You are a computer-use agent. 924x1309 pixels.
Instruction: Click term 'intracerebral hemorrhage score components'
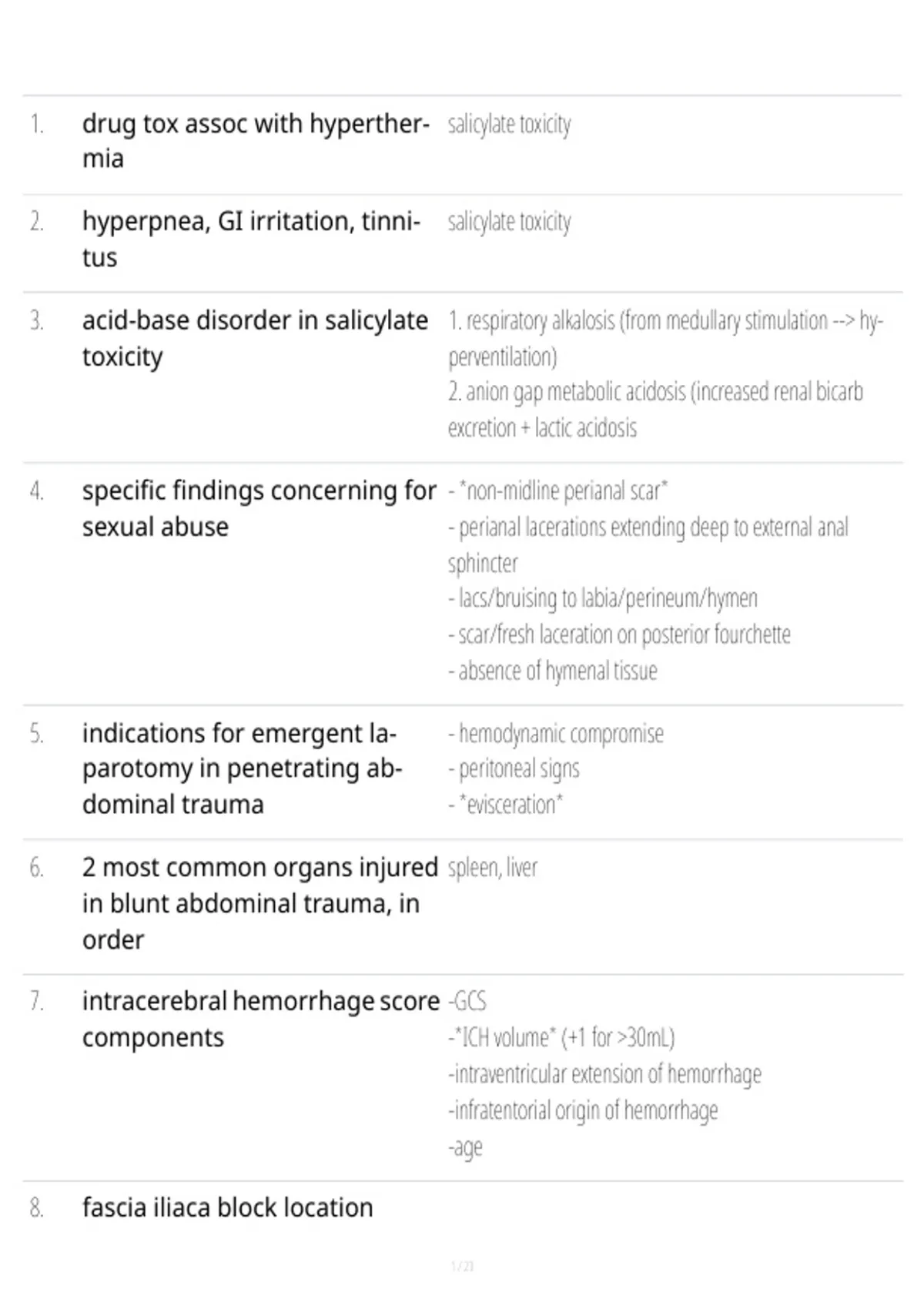pos(261,1019)
